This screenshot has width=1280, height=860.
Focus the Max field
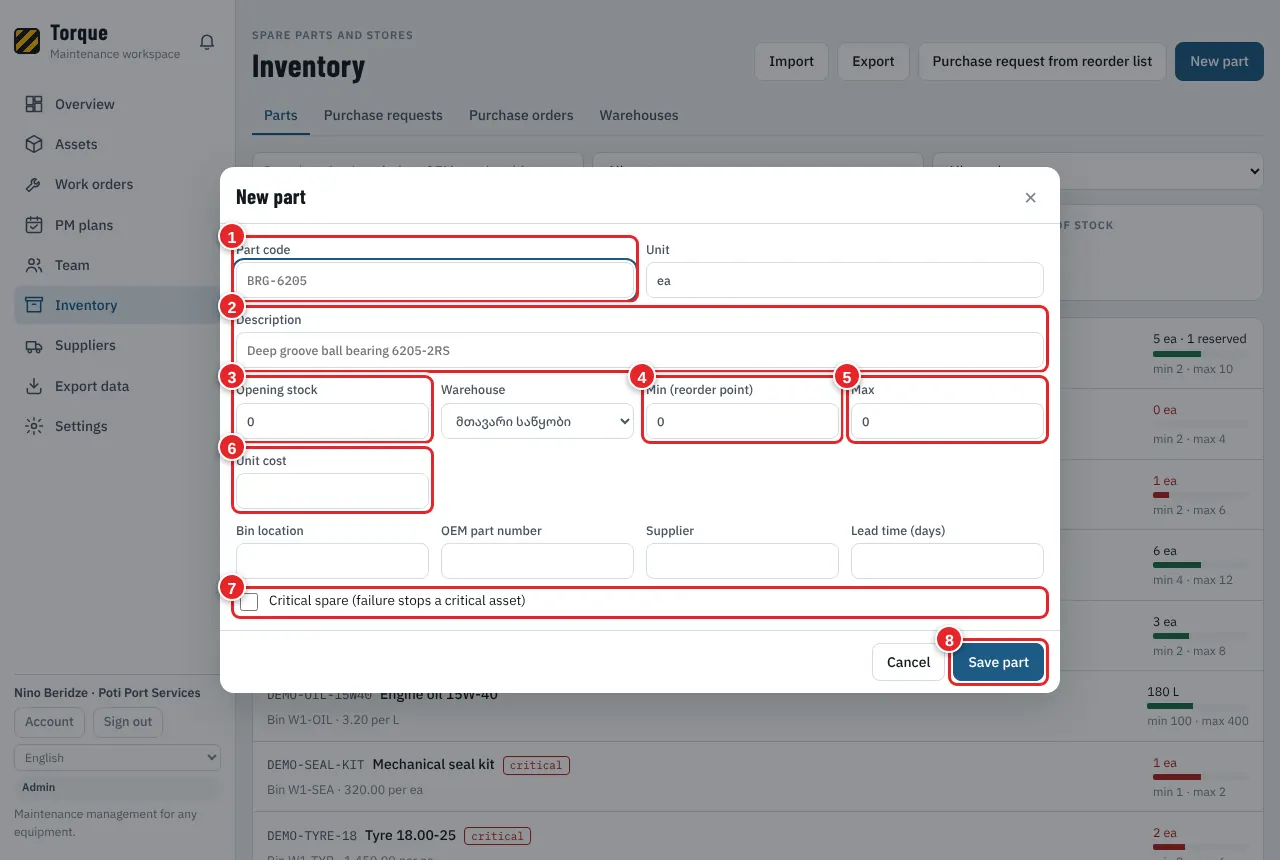947,421
